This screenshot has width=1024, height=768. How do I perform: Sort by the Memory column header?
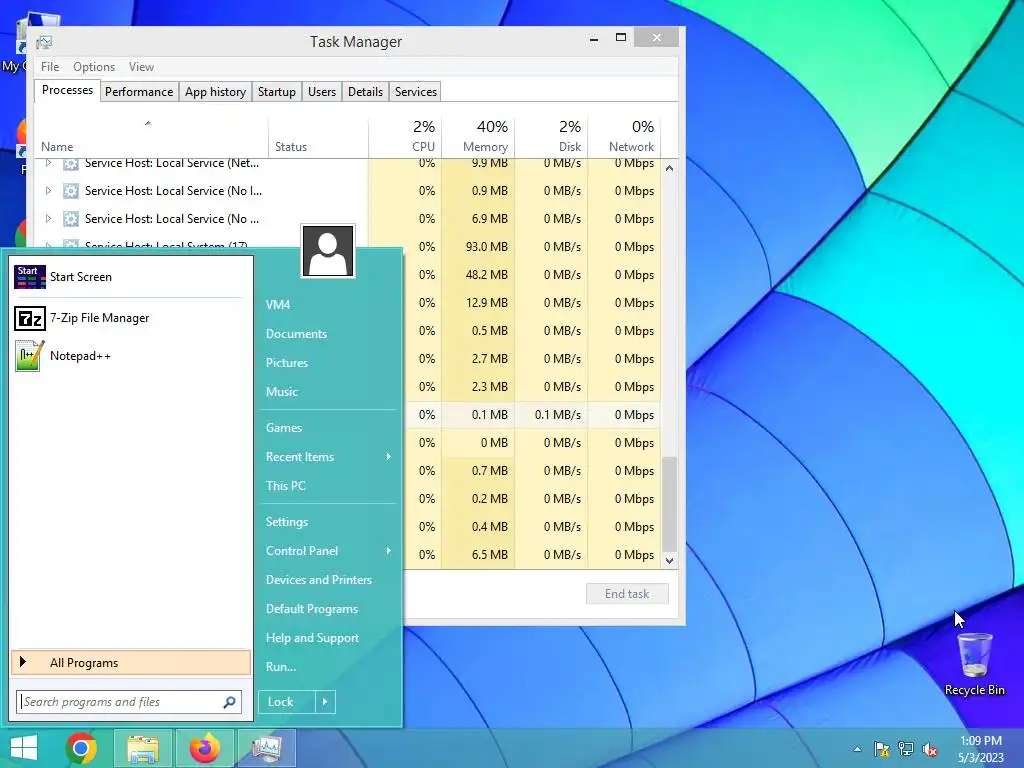point(479,136)
